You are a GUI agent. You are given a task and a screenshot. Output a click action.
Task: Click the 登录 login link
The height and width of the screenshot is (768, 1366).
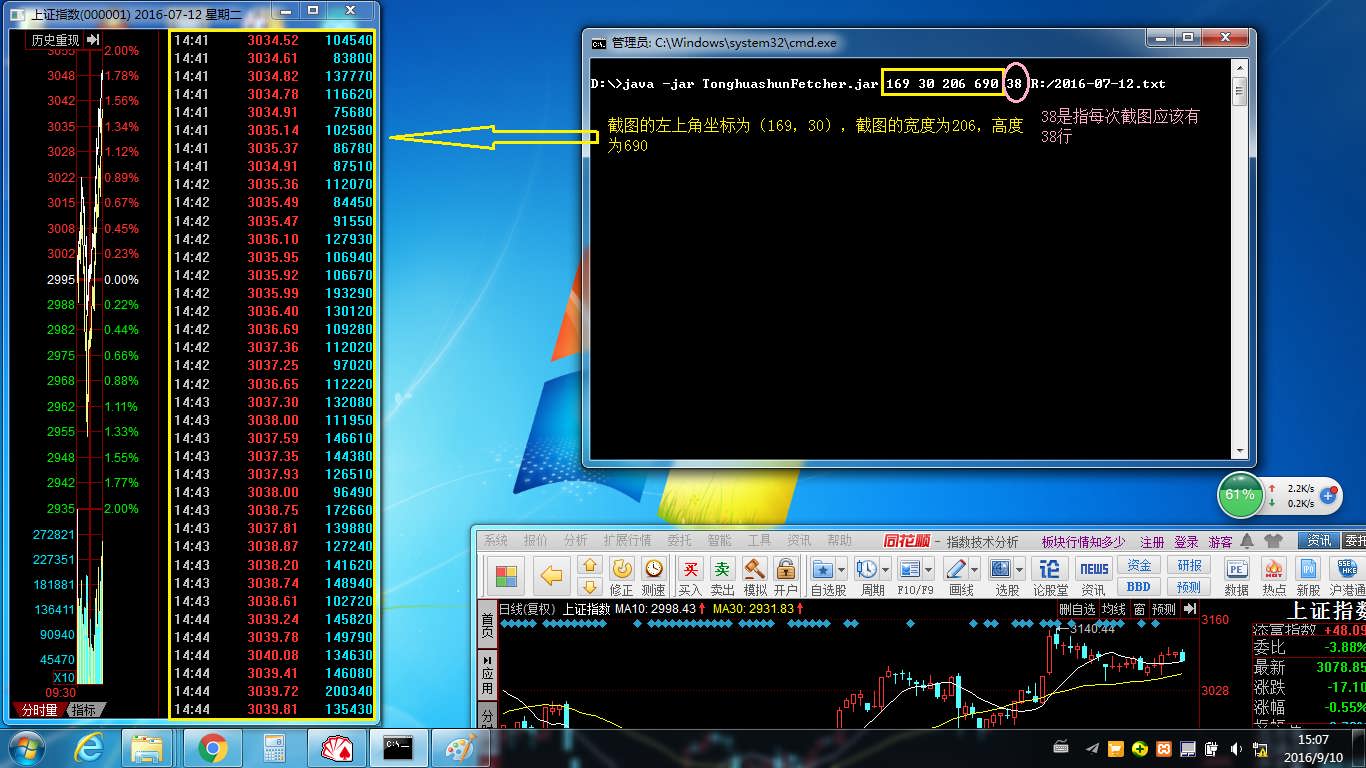click(1186, 542)
